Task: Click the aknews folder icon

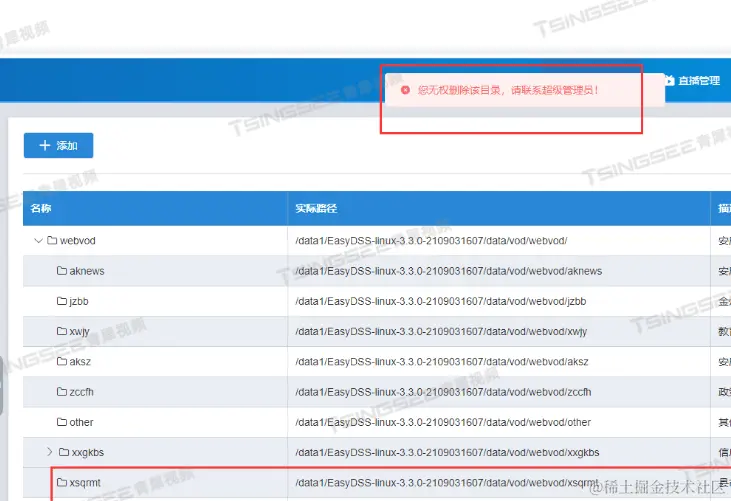Action: pyautogui.click(x=62, y=271)
